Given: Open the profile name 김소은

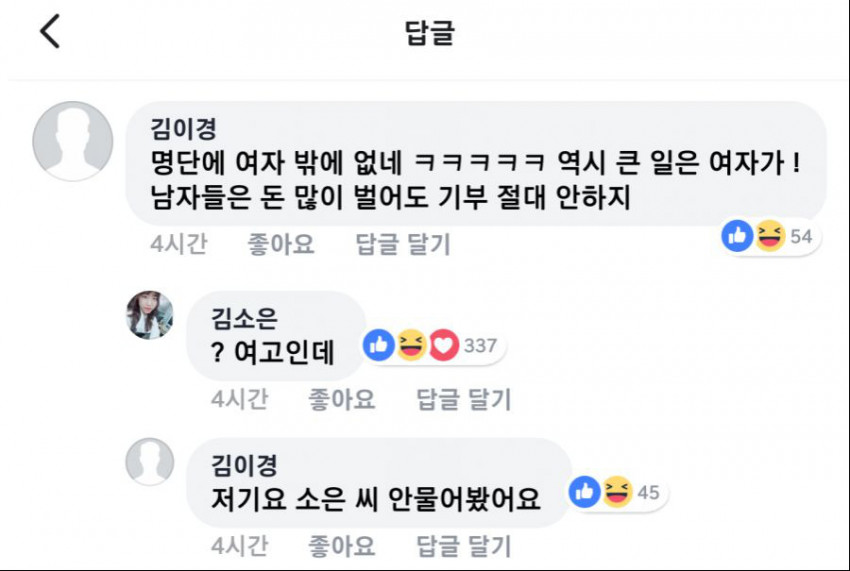Looking at the screenshot, I should pyautogui.click(x=243, y=318).
